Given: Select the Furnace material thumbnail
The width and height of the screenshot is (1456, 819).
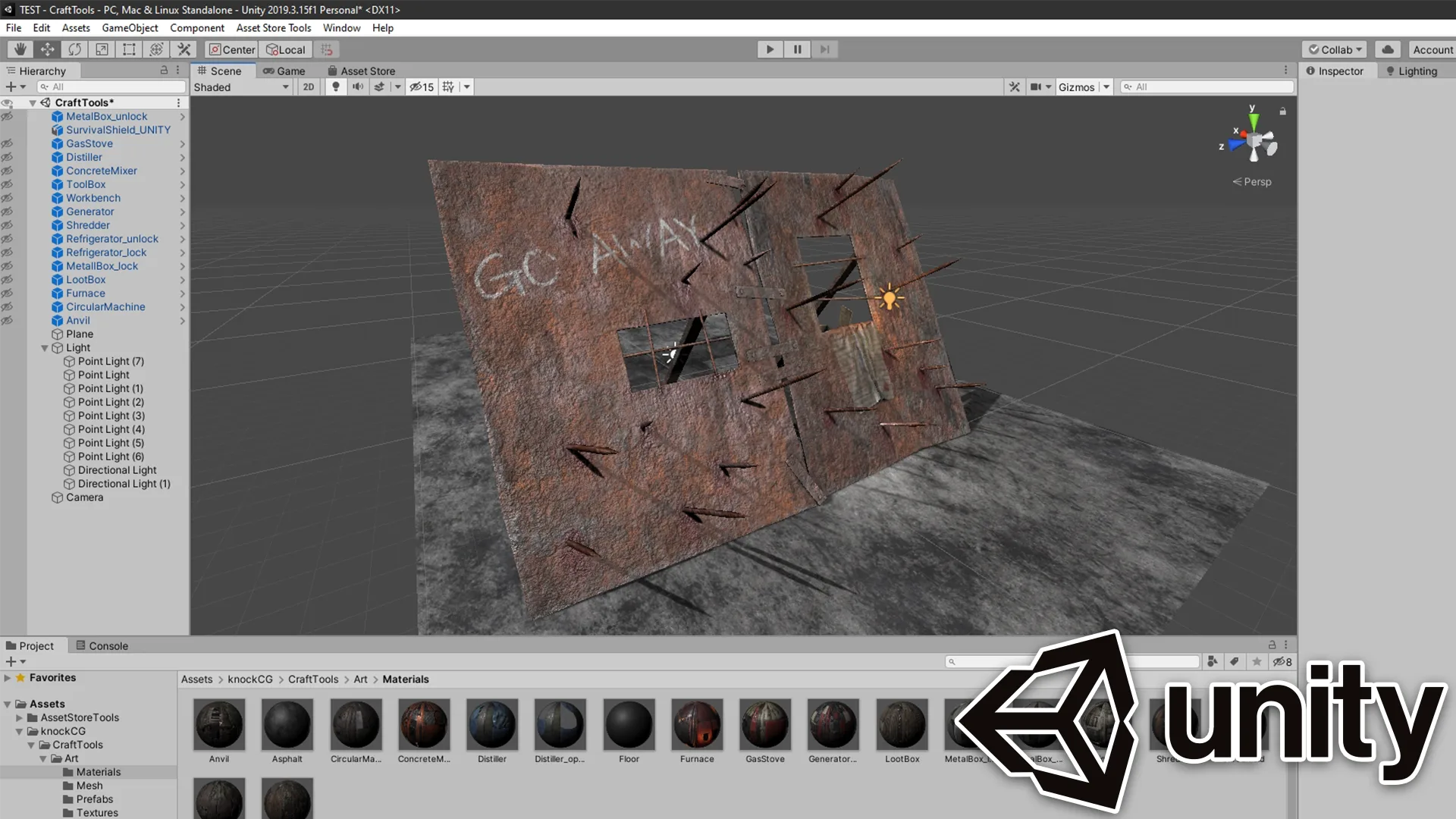Looking at the screenshot, I should [x=697, y=725].
